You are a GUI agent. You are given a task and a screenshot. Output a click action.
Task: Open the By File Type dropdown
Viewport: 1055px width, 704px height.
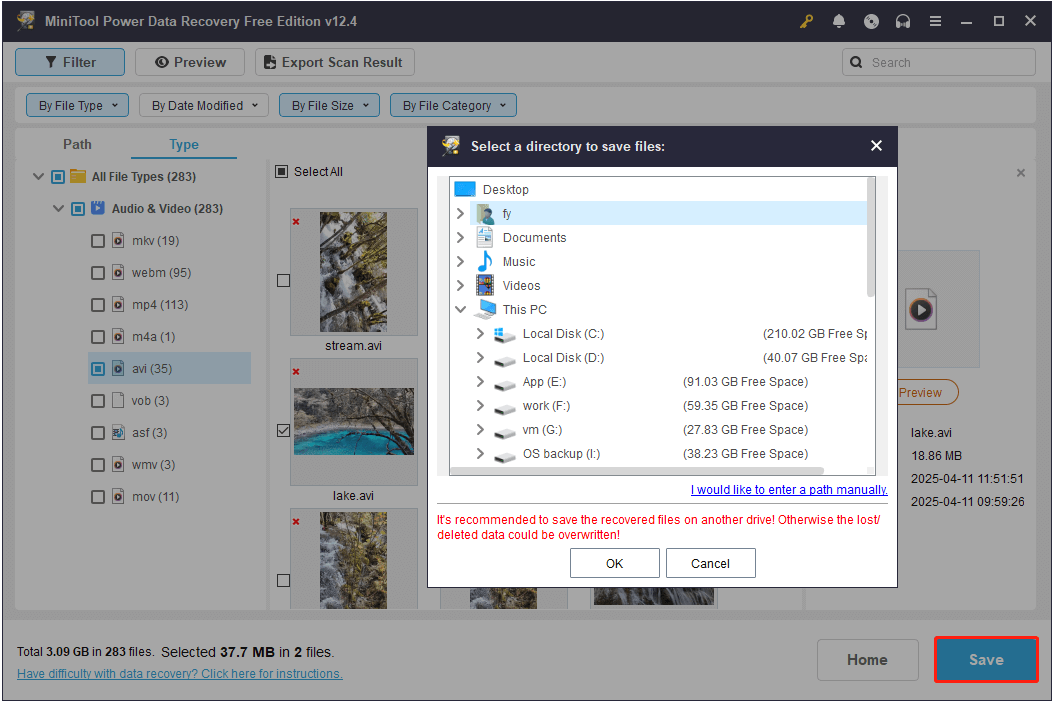click(x=77, y=105)
